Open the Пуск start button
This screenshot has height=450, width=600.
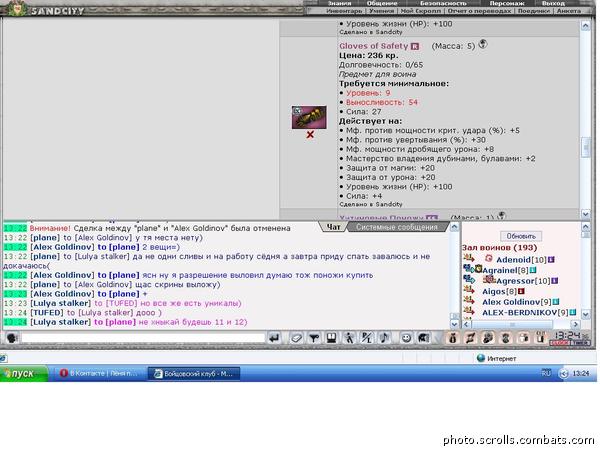pyautogui.click(x=24, y=373)
